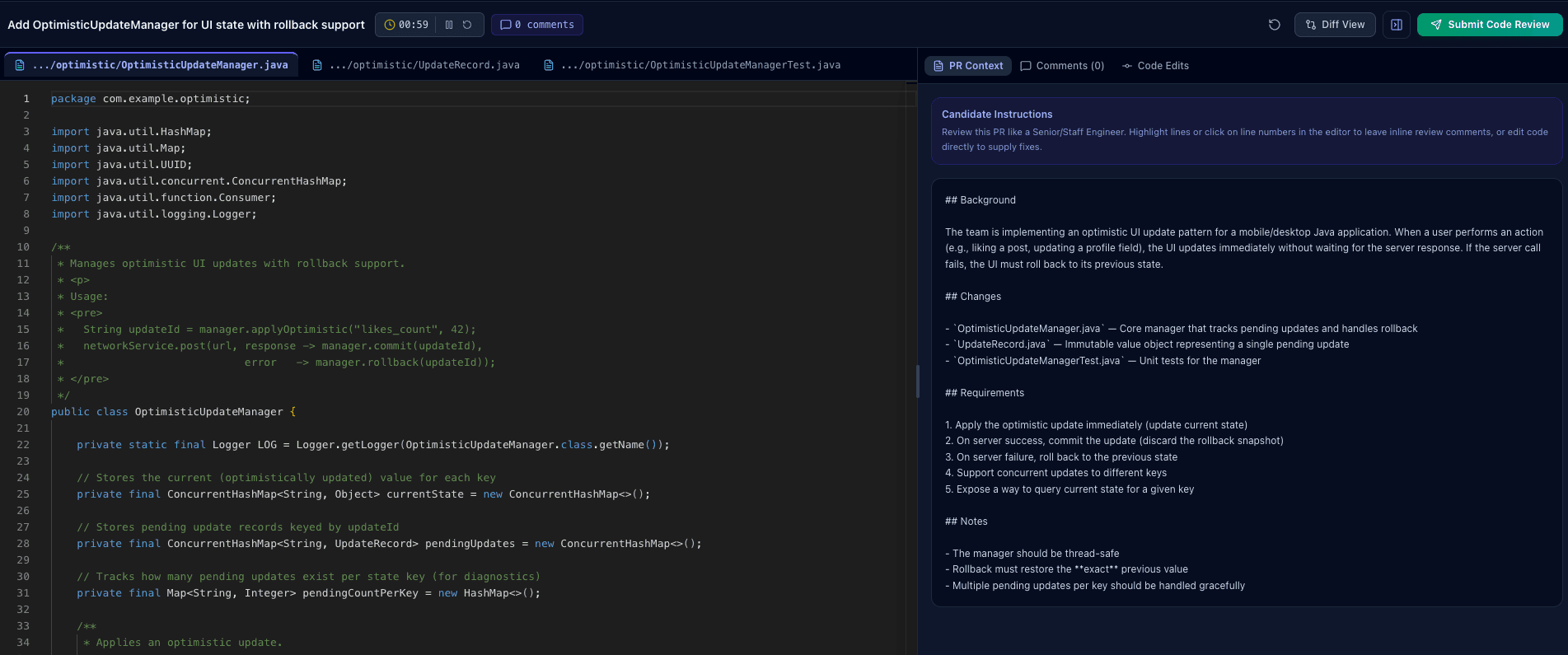Click the 'pendingUpdates' field declaration
The image size is (1568, 655).
pyautogui.click(x=389, y=544)
